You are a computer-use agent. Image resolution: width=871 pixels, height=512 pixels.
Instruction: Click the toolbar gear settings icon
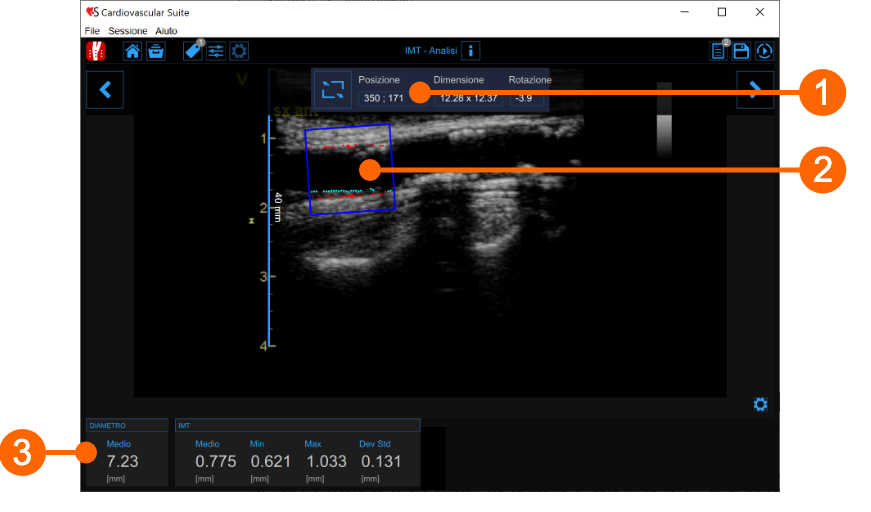point(239,51)
